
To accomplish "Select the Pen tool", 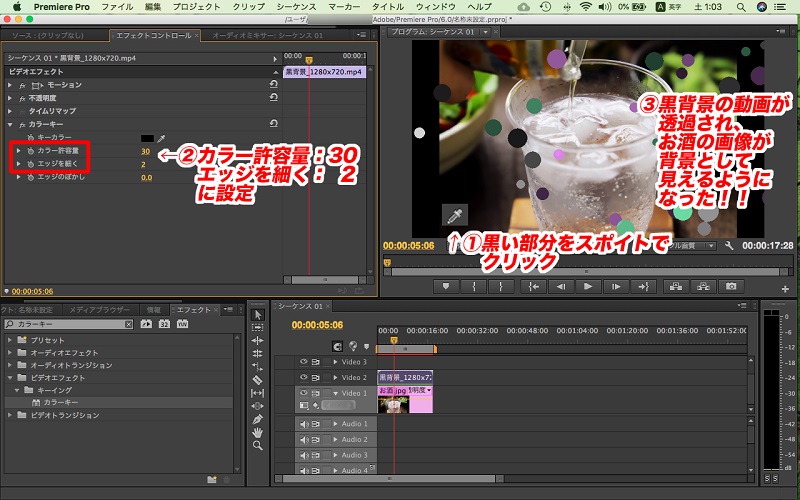I will click(x=258, y=419).
